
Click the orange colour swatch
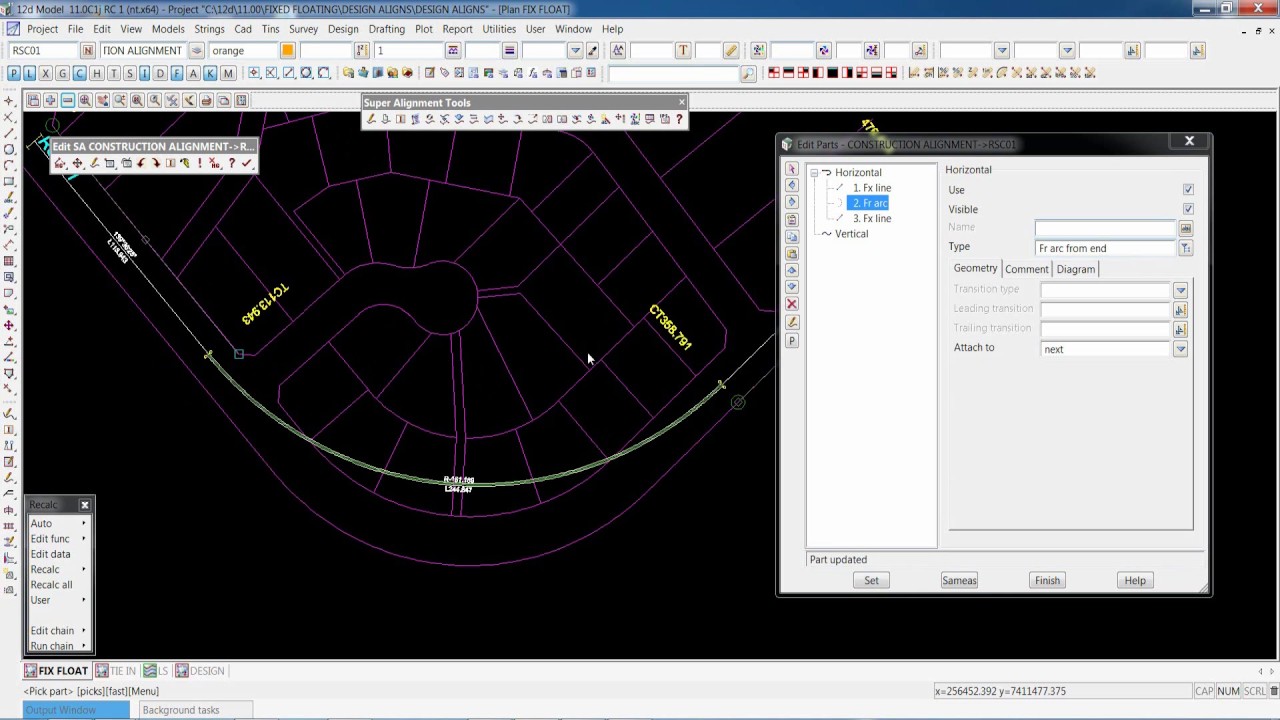click(287, 50)
